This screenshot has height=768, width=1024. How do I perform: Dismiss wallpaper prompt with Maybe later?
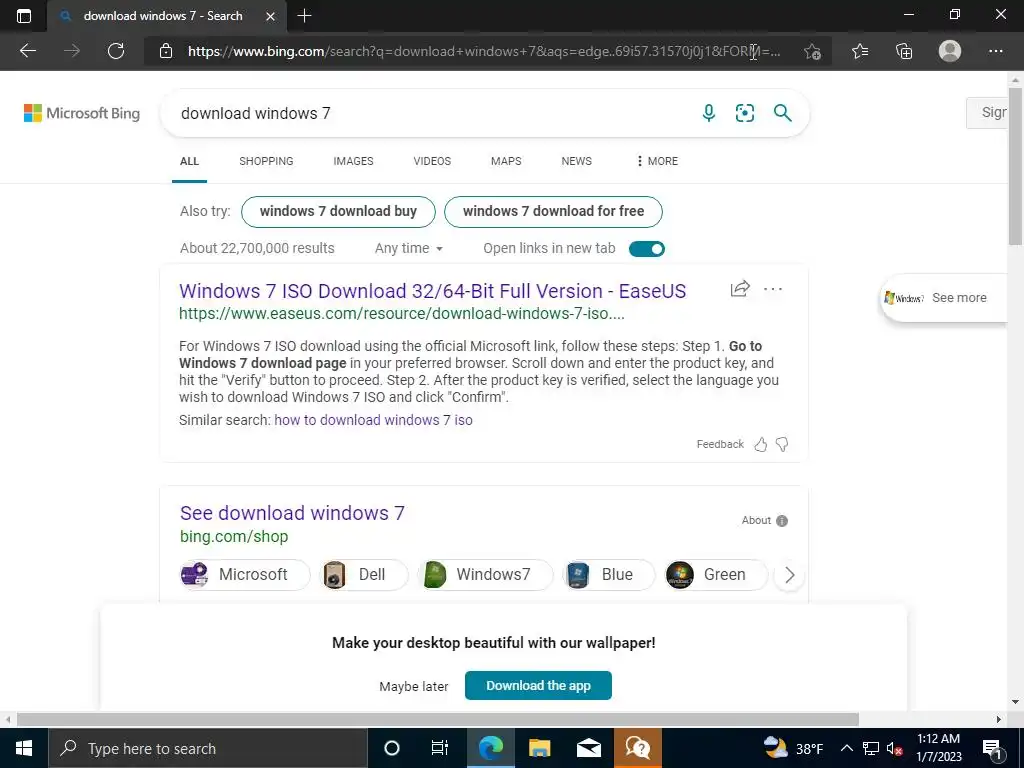click(413, 686)
